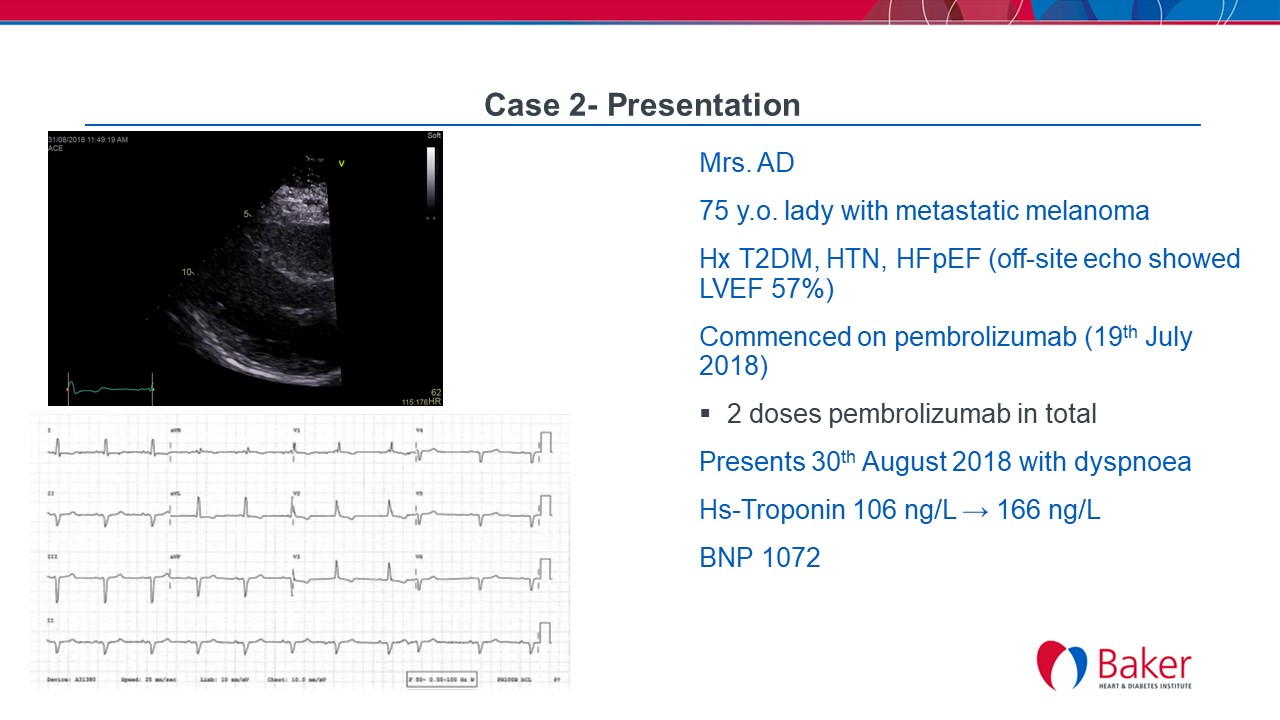Click the metastatic melanoma text line
The height and width of the screenshot is (720, 1280).
(x=924, y=211)
